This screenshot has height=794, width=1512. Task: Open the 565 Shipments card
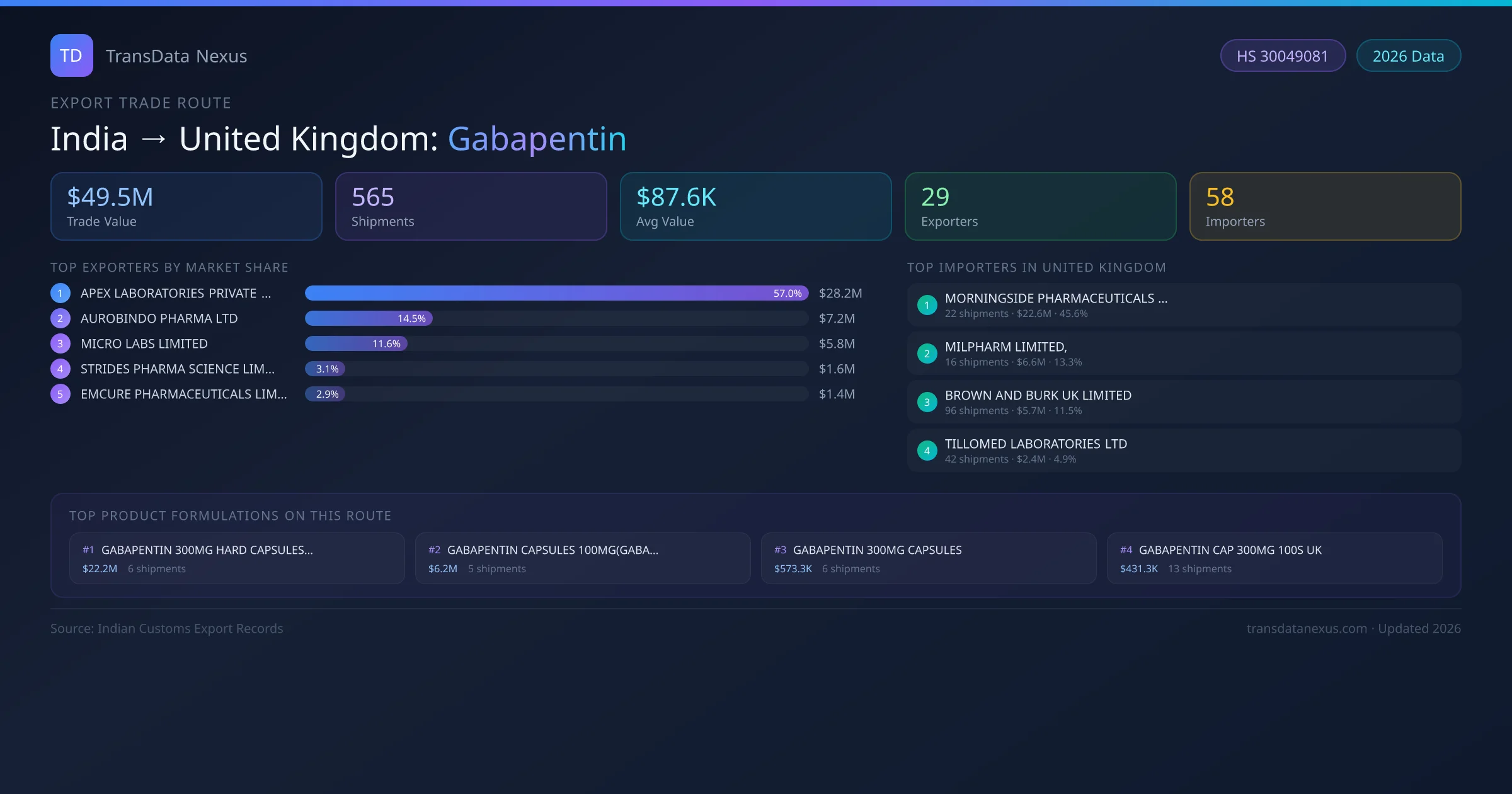(471, 207)
